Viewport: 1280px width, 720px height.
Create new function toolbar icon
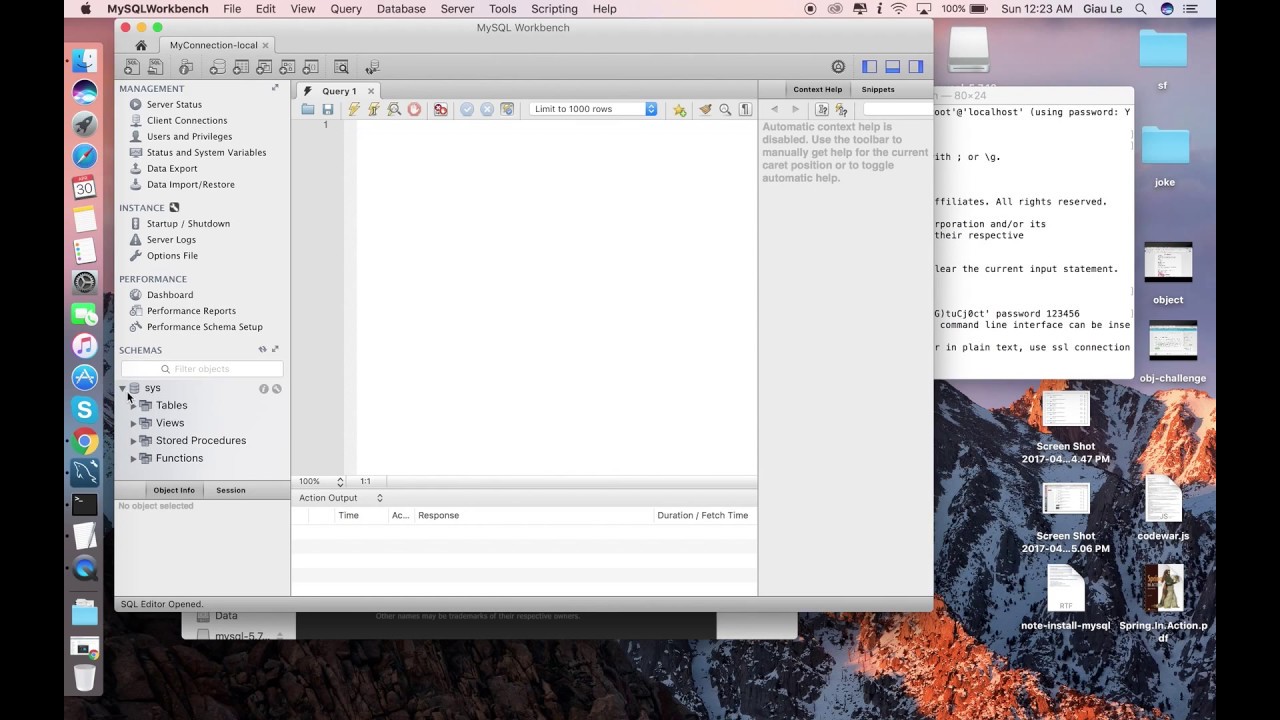pyautogui.click(x=310, y=67)
